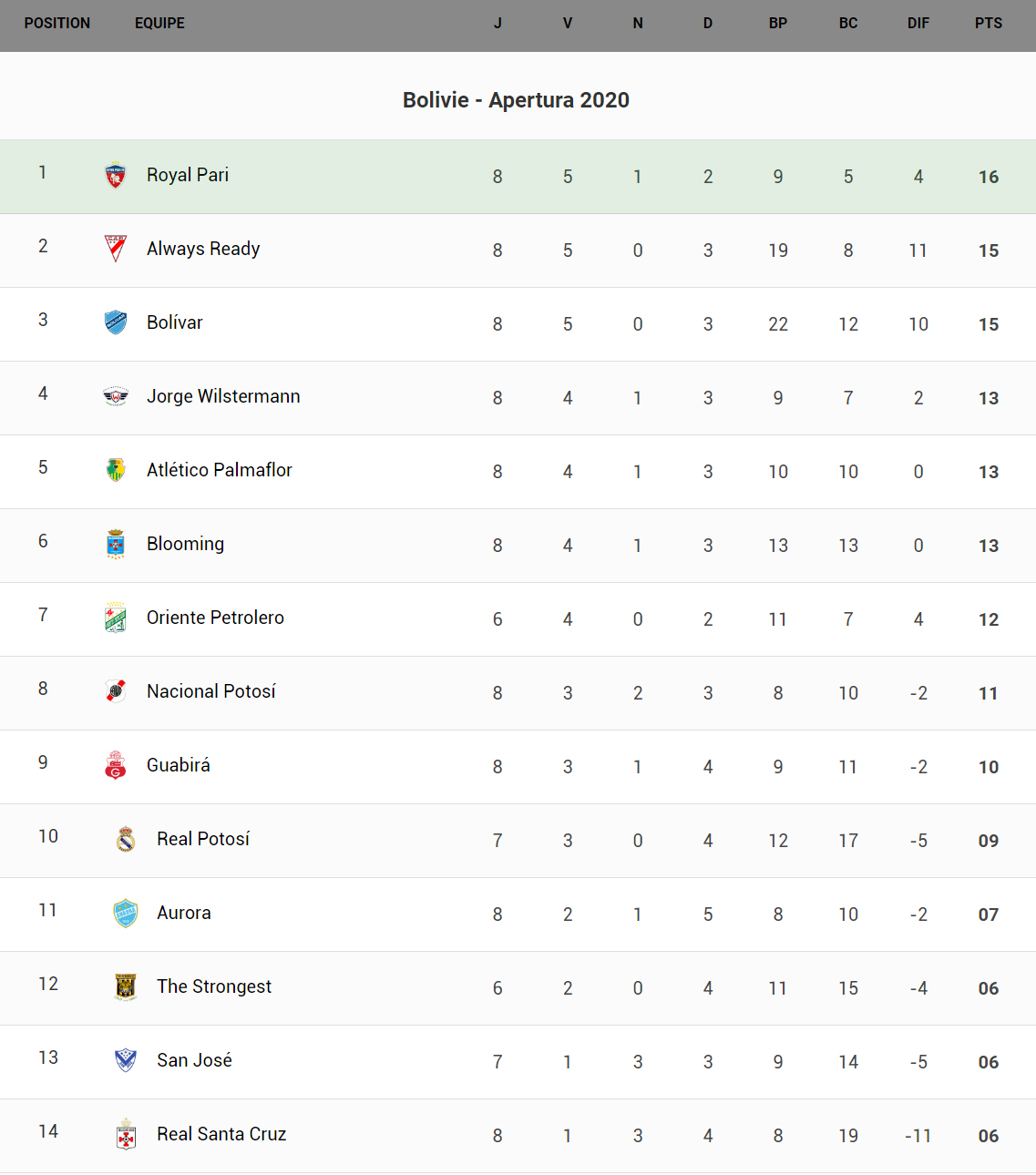Open the Royal Pari team name
This screenshot has width=1036, height=1175.
(x=188, y=175)
